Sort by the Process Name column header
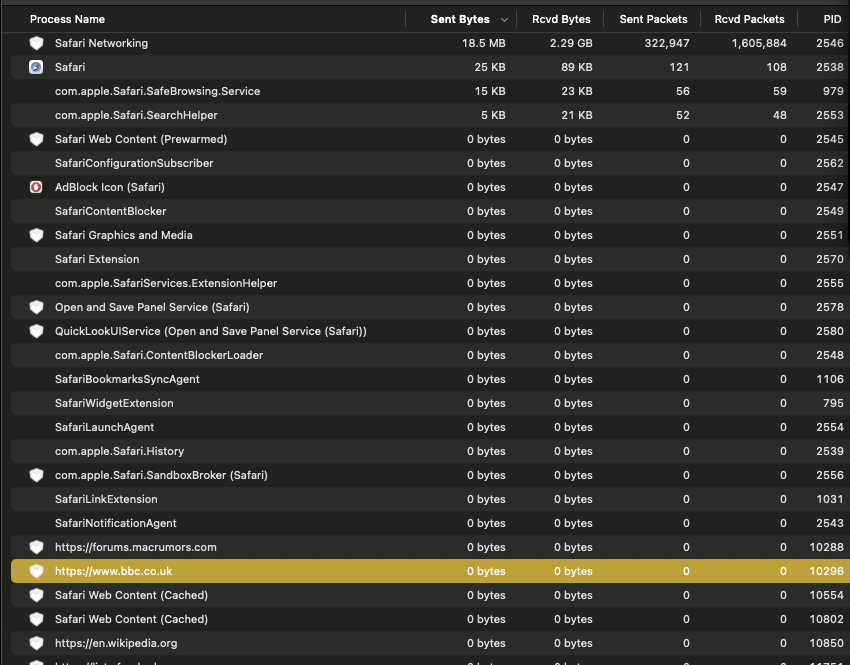850x665 pixels. pyautogui.click(x=67, y=20)
